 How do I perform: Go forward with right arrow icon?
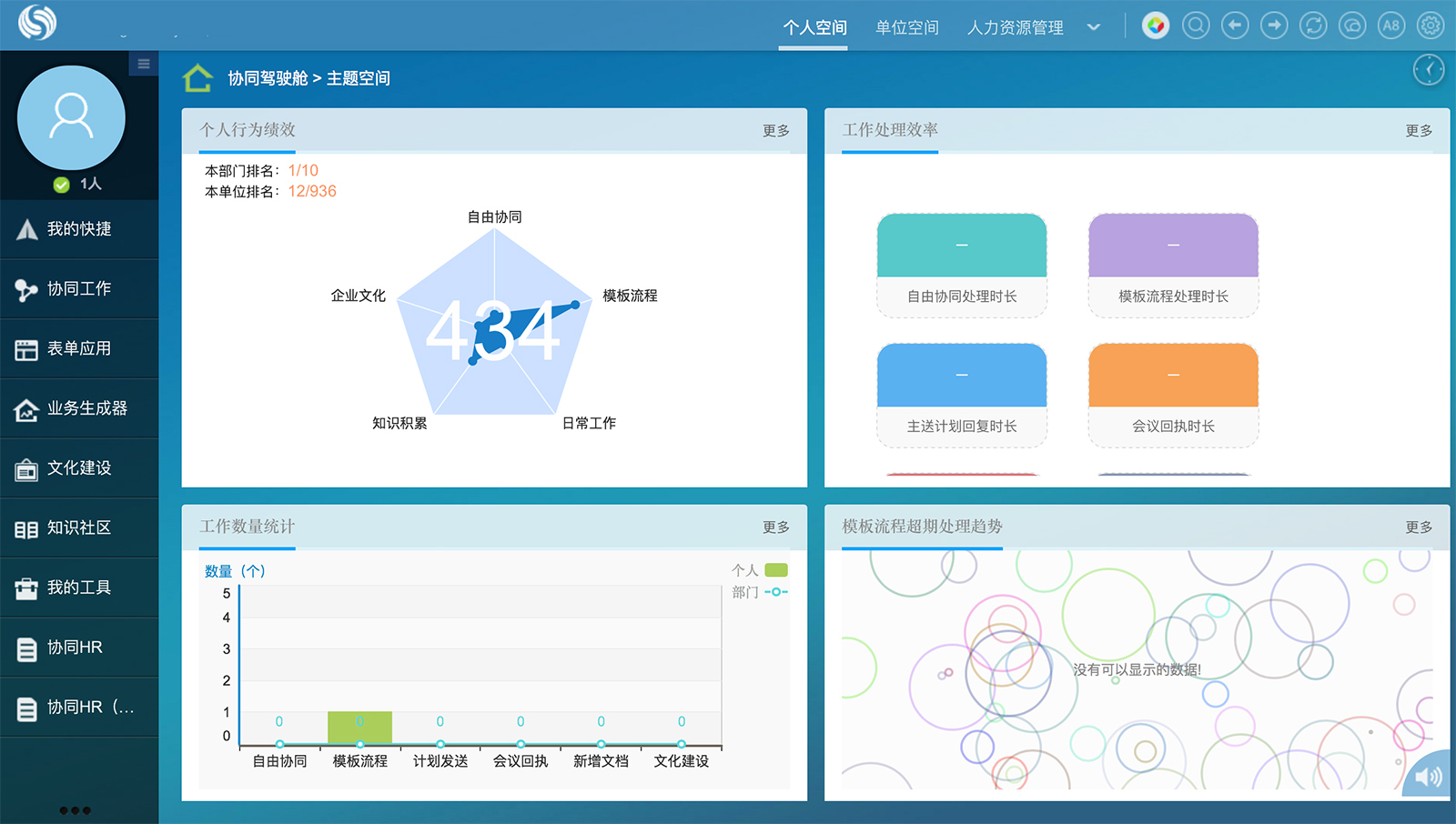1274,25
